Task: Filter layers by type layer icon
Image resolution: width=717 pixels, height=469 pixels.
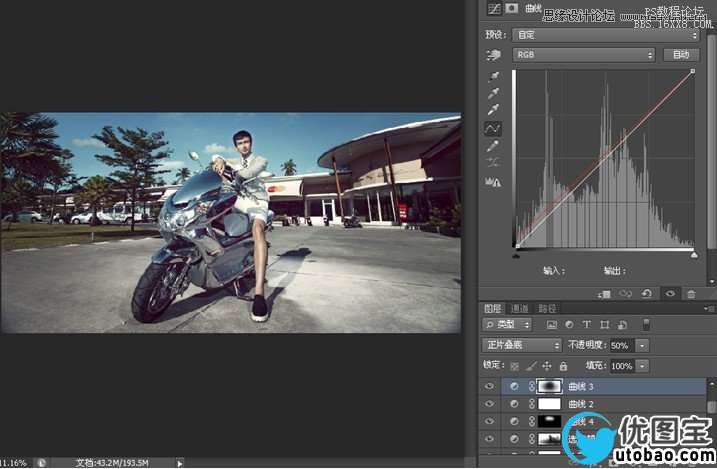Action: coord(587,325)
